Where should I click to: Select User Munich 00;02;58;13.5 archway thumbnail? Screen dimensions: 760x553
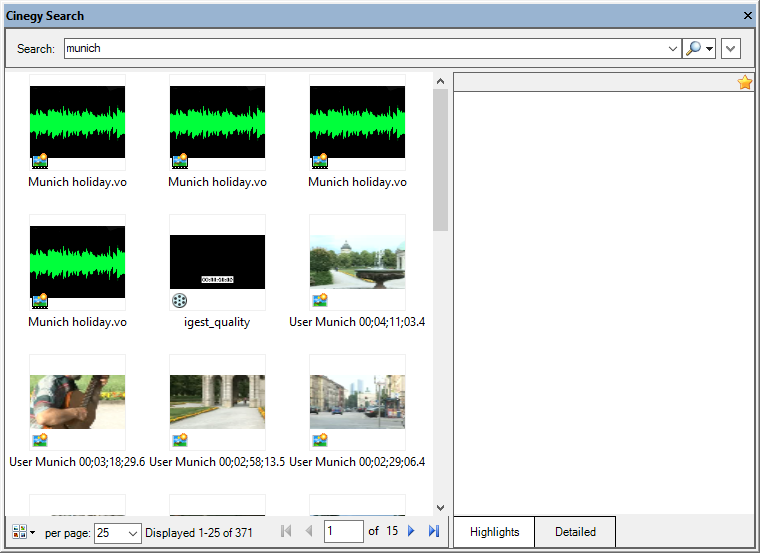[217, 402]
